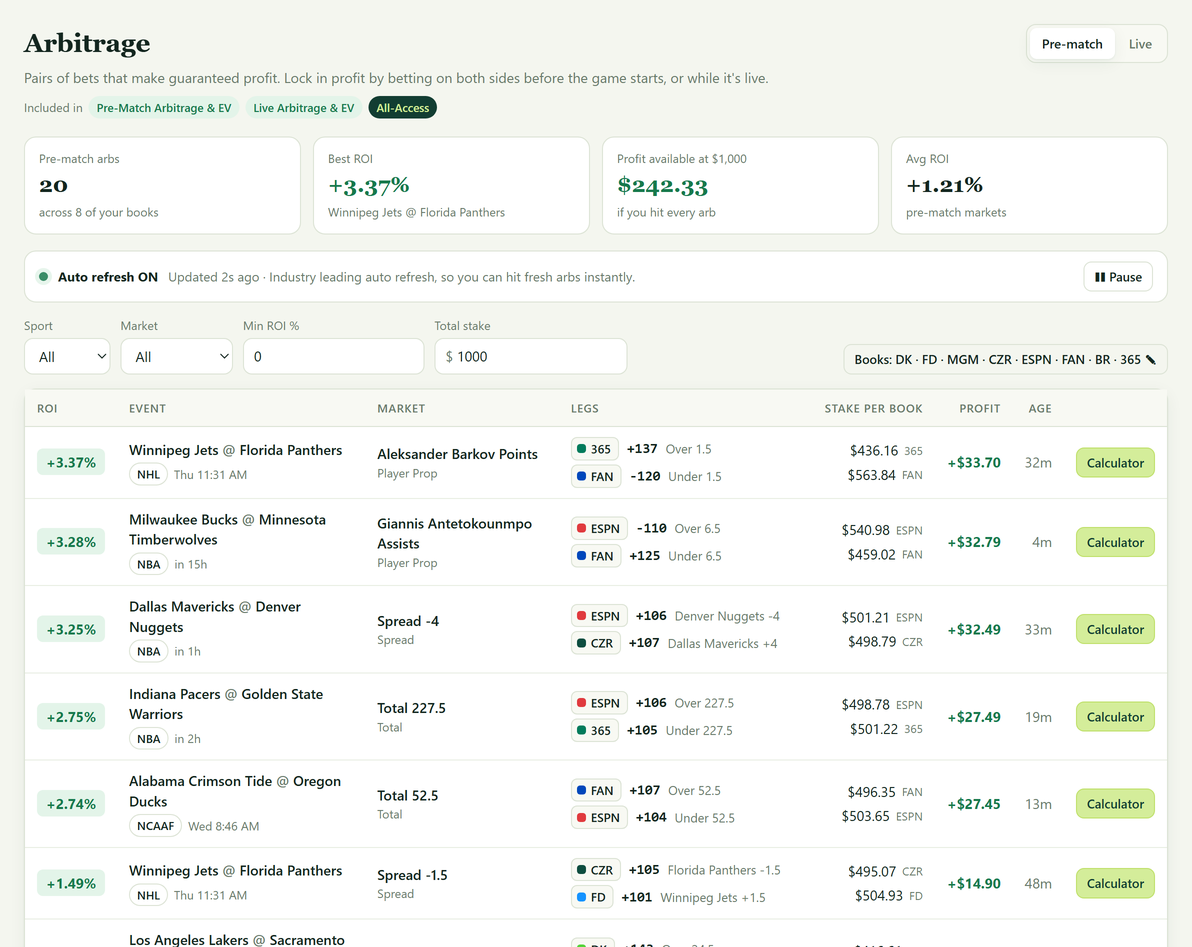The height and width of the screenshot is (947, 1192).
Task: Click the +3.25% ROI badge
Action: click(71, 629)
